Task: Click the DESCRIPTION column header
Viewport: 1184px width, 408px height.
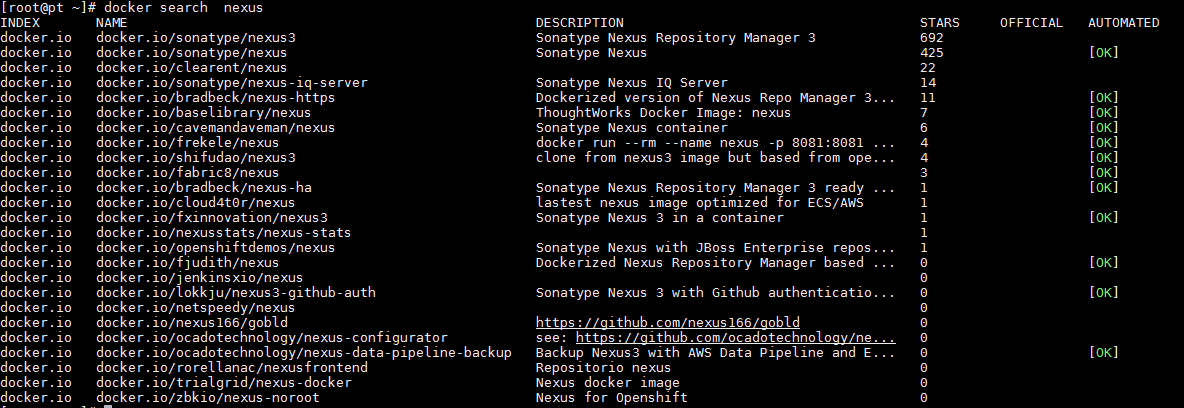Action: pos(579,23)
